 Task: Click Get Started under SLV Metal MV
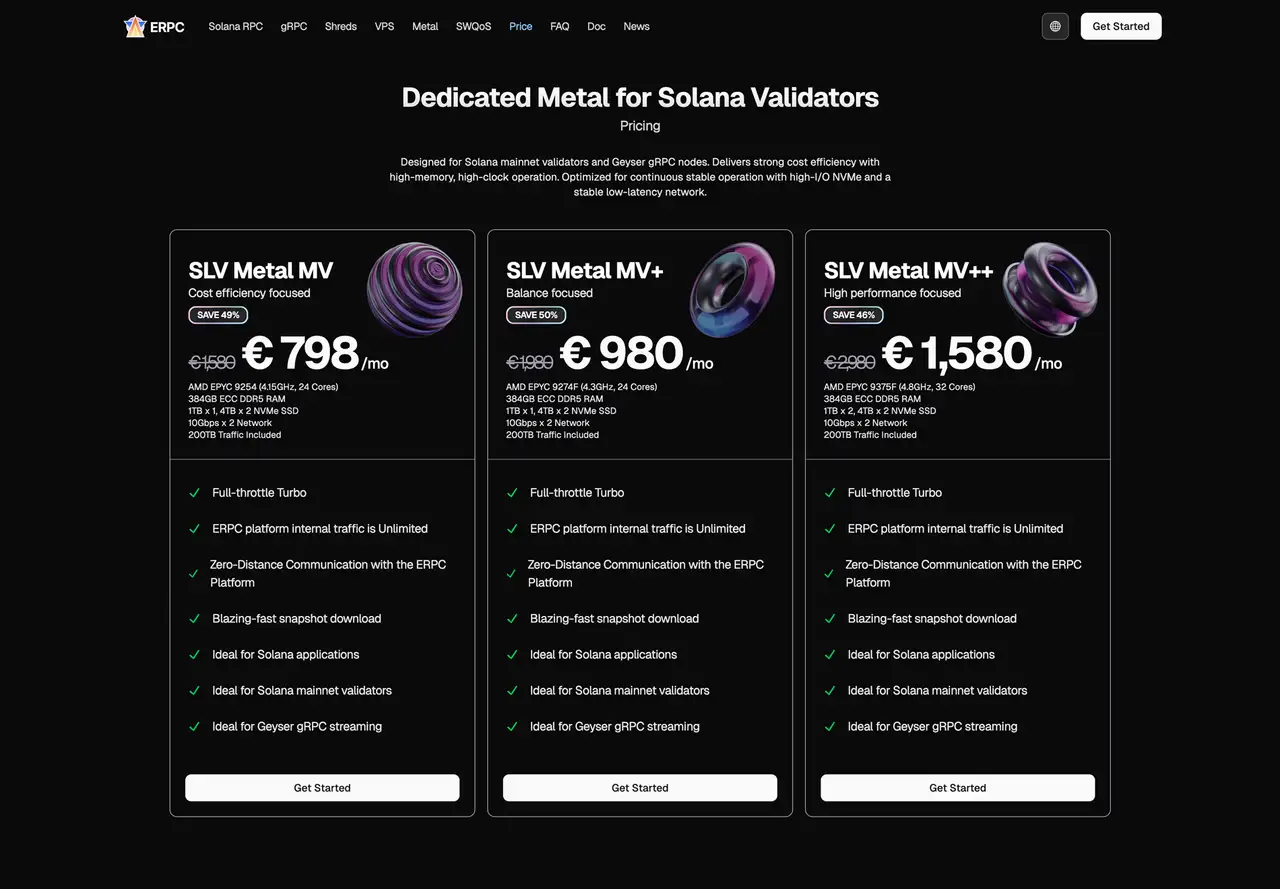321,787
